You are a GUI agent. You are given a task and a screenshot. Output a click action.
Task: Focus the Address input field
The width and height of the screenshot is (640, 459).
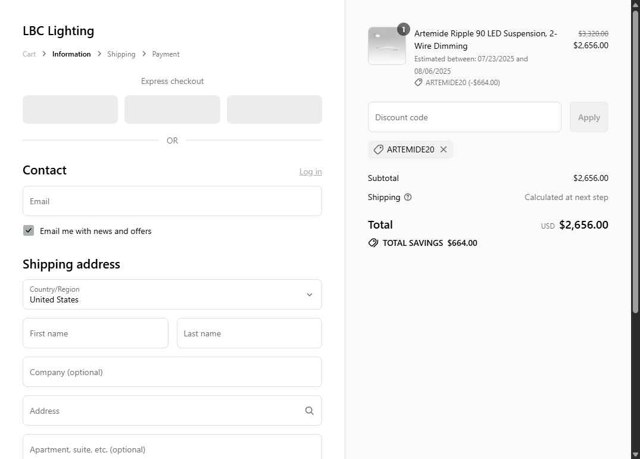(x=172, y=410)
